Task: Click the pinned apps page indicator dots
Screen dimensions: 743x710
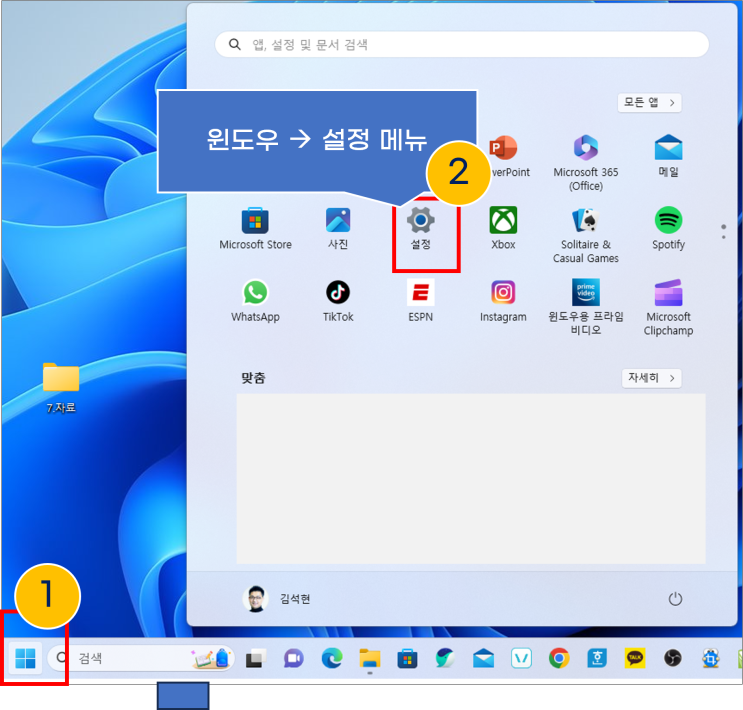Action: coord(723,231)
